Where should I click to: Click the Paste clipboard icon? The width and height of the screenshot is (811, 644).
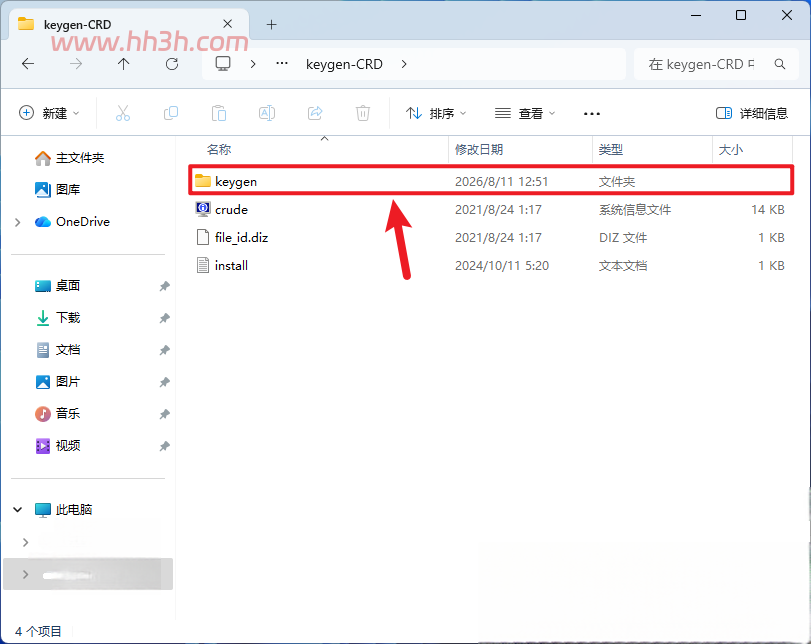pos(219,113)
